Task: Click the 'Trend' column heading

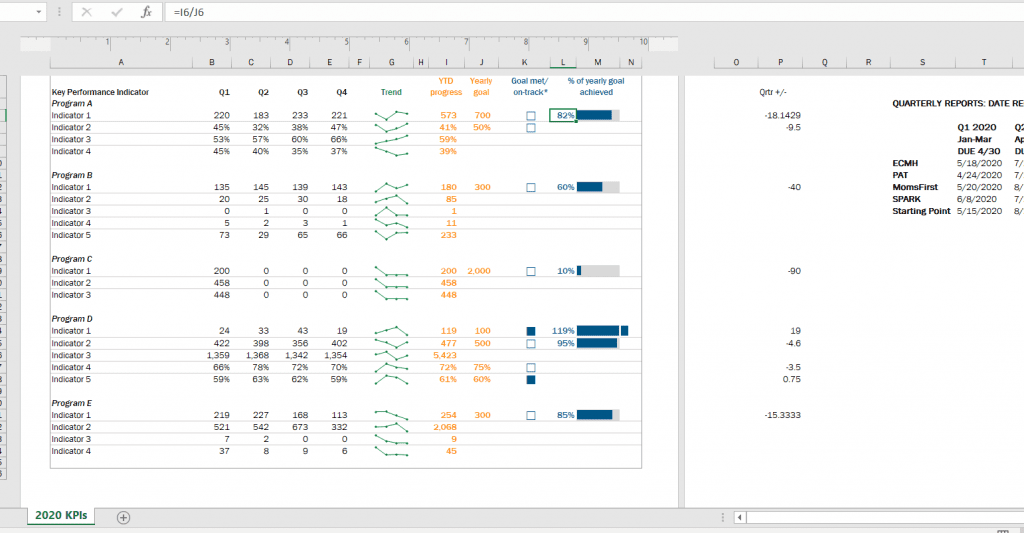Action: point(391,92)
